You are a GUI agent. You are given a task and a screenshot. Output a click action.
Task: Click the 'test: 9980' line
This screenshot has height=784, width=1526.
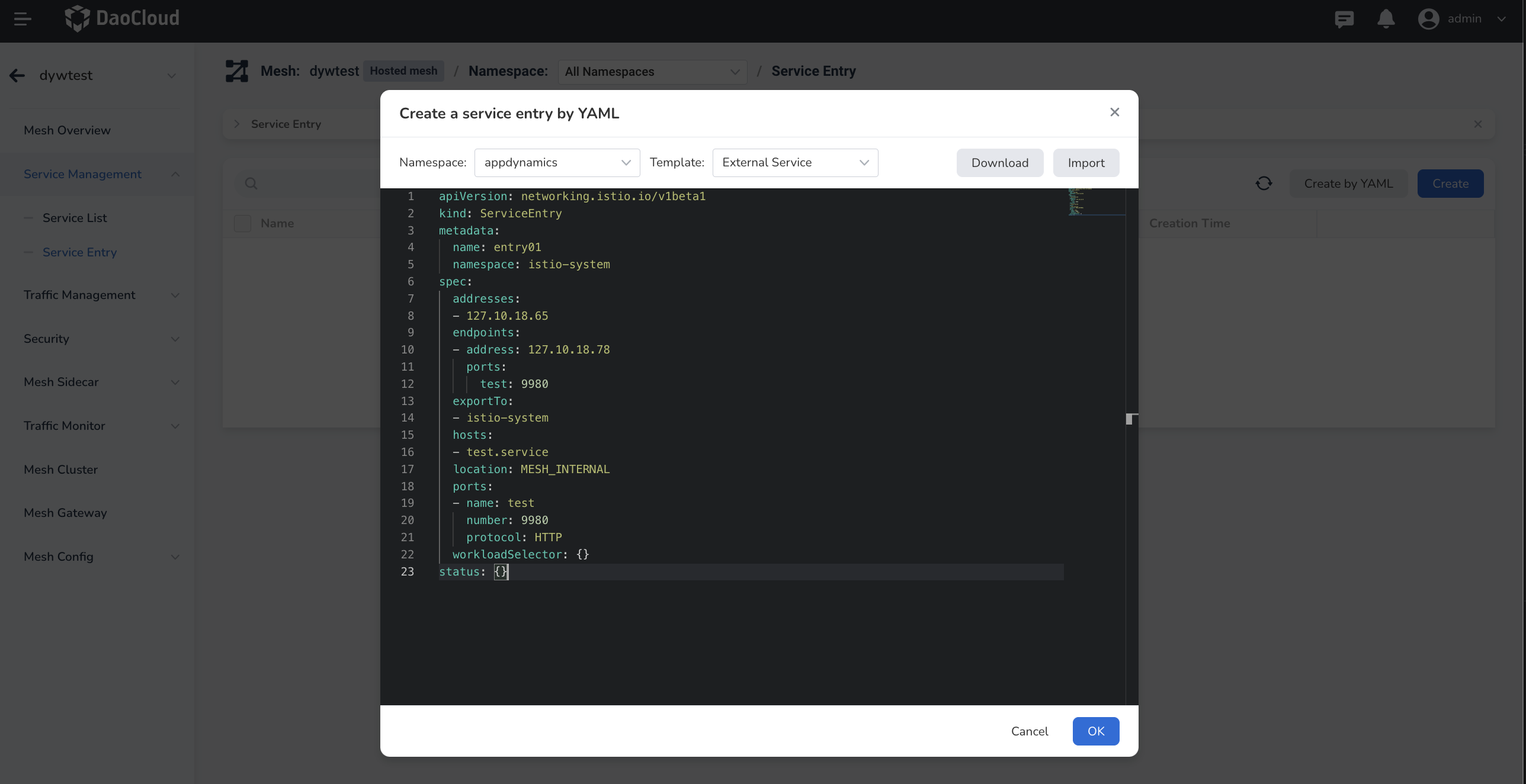(x=514, y=384)
